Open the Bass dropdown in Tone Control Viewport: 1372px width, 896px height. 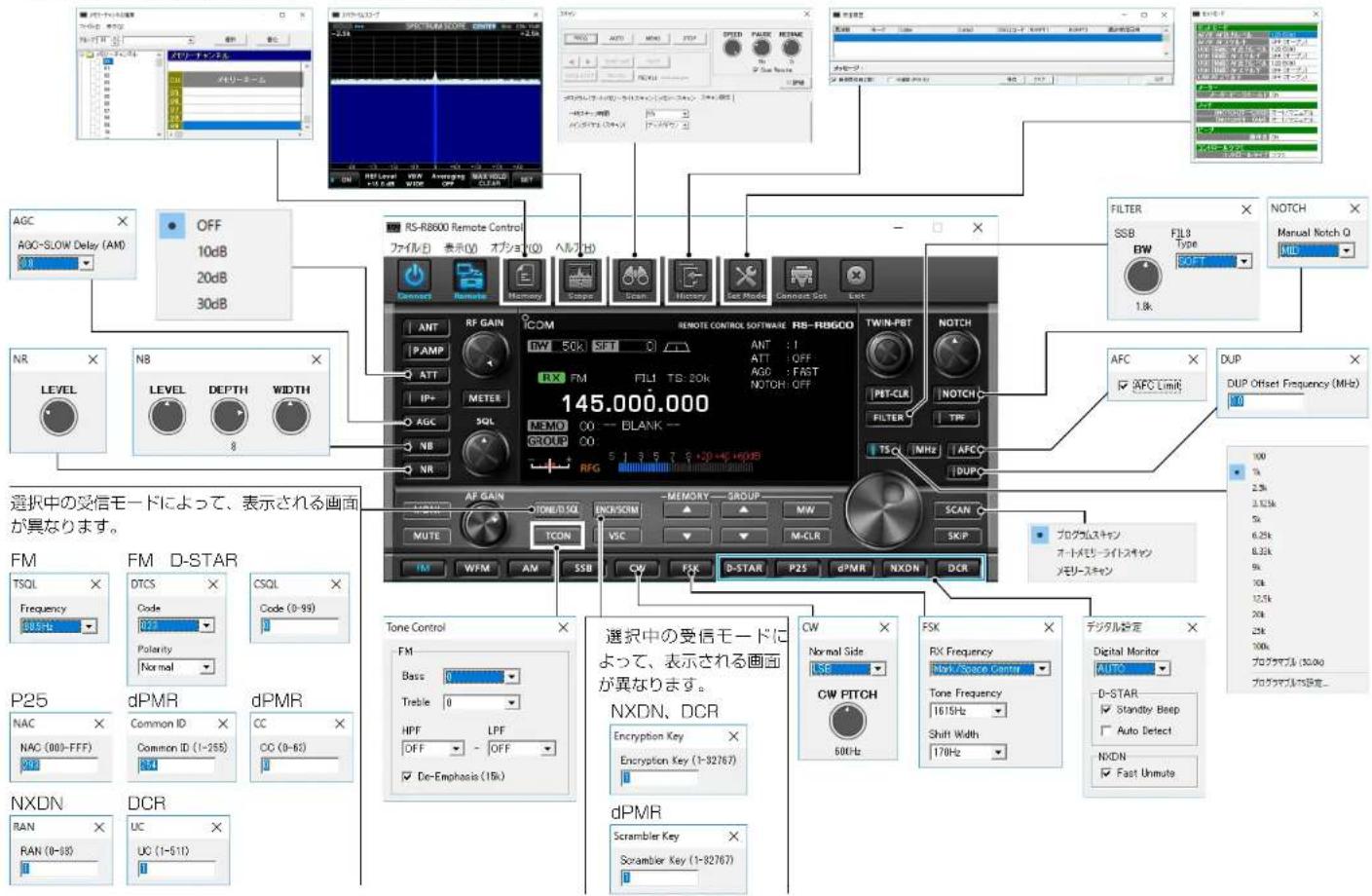point(512,676)
